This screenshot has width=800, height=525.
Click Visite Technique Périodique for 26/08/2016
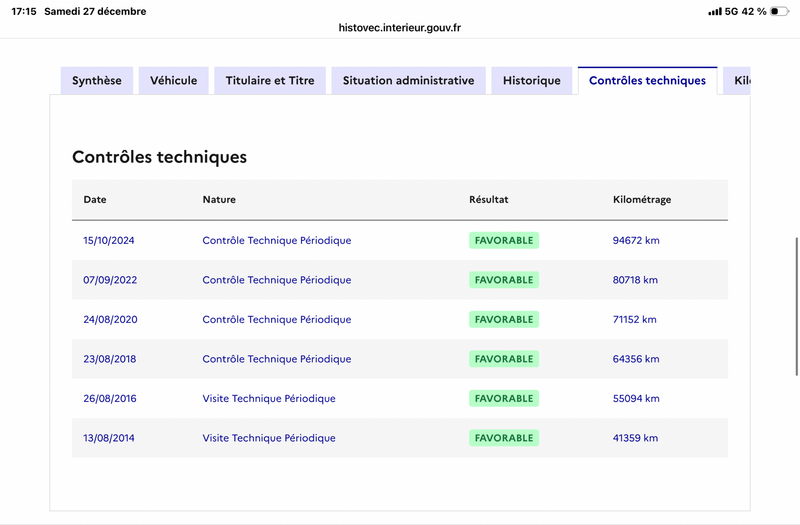269,399
